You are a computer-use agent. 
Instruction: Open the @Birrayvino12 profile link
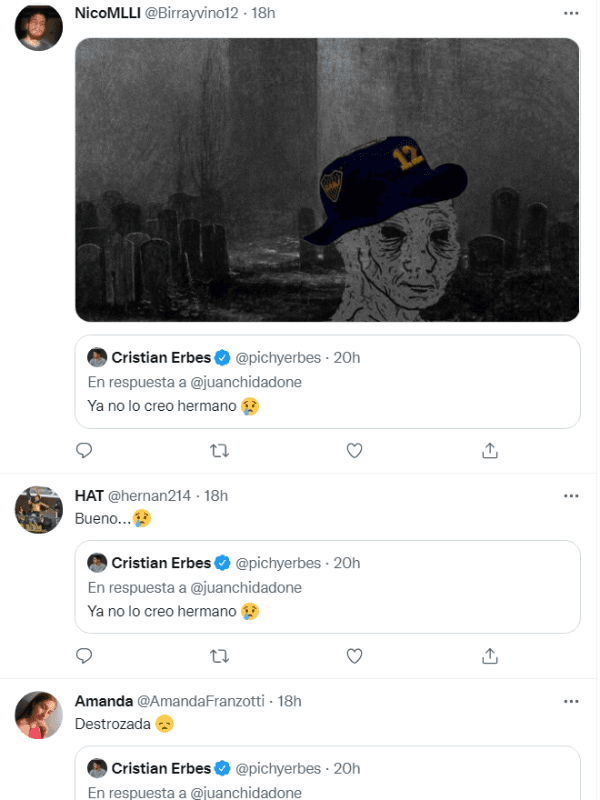196,13
